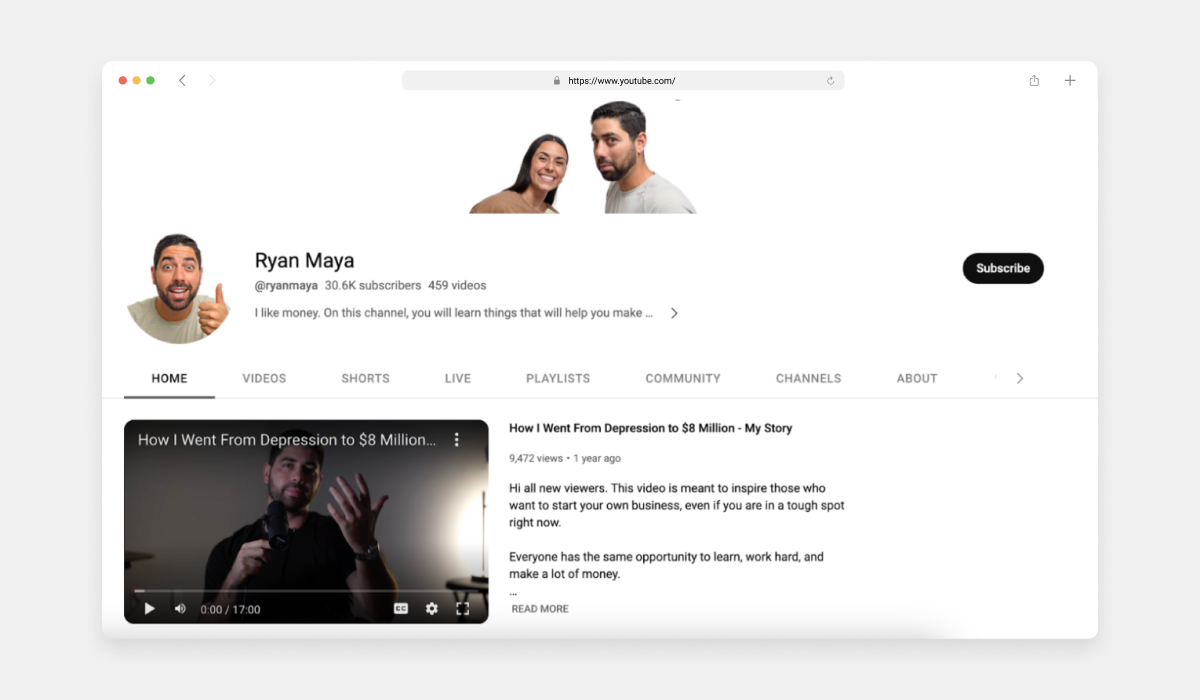This screenshot has height=700, width=1200.
Task: Open the three-dot menu on the video
Action: (458, 438)
